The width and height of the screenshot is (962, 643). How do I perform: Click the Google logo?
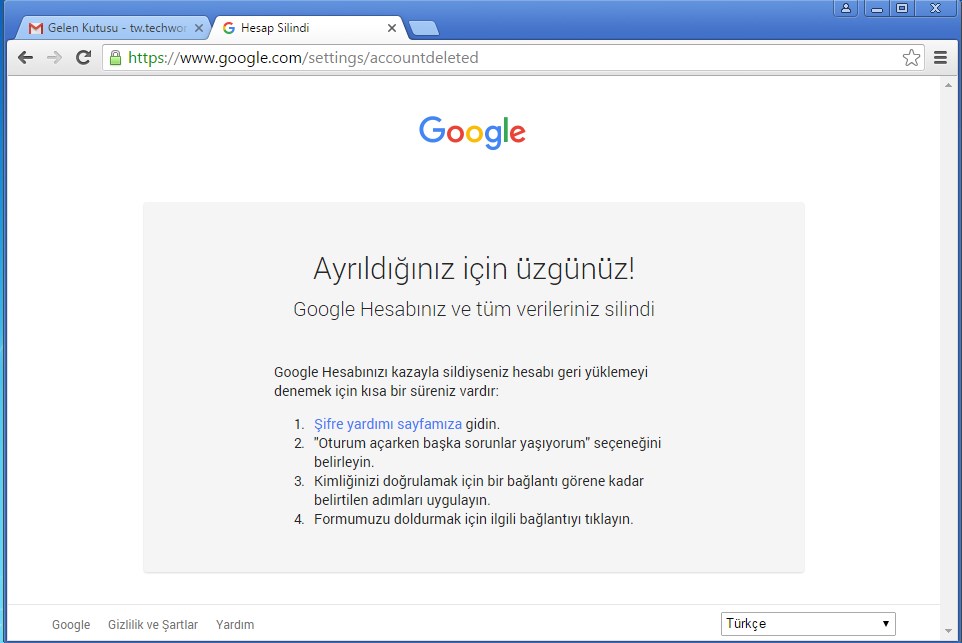pos(472,132)
